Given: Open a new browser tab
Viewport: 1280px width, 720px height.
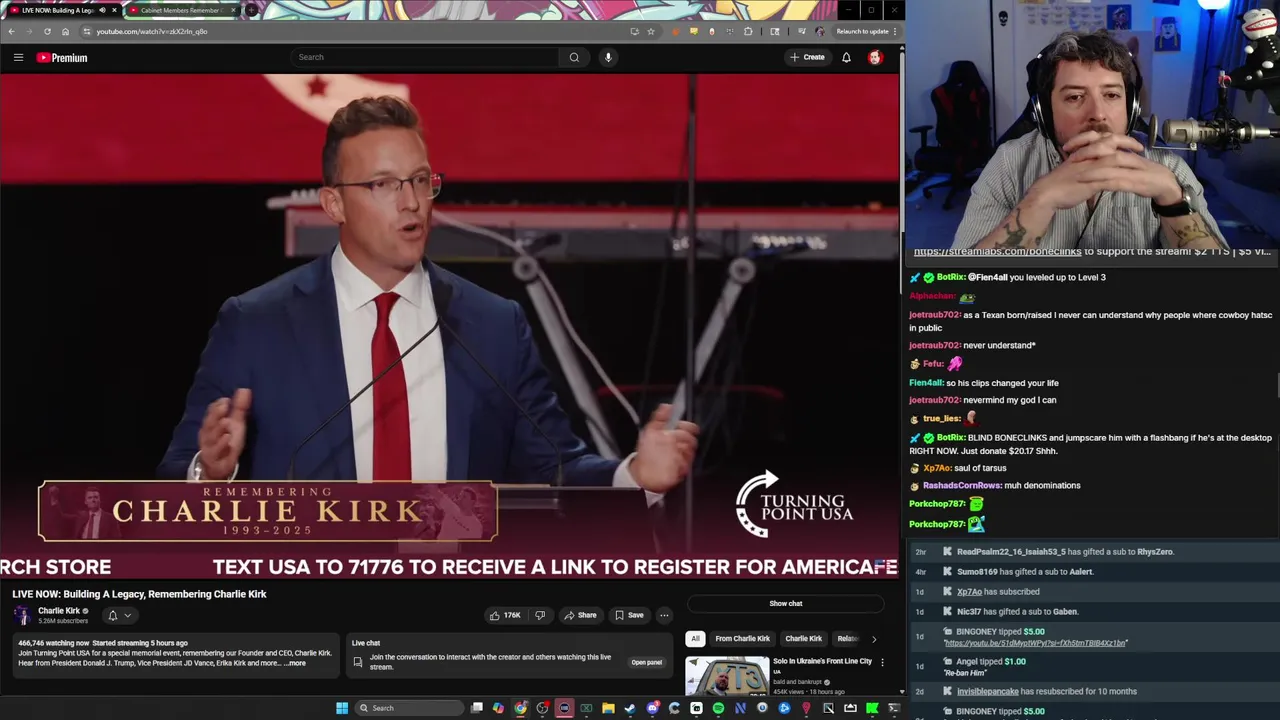Looking at the screenshot, I should click(252, 10).
